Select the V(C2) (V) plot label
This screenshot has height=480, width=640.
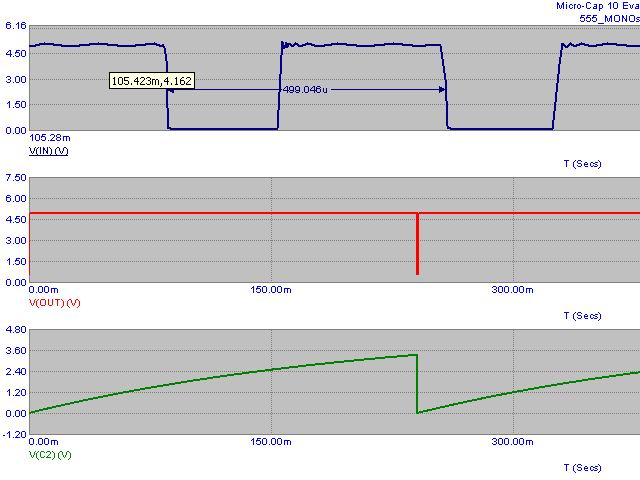pyautogui.click(x=50, y=455)
